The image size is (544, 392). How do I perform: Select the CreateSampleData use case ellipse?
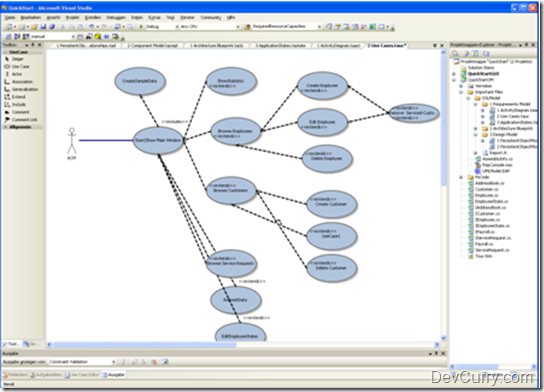[140, 81]
